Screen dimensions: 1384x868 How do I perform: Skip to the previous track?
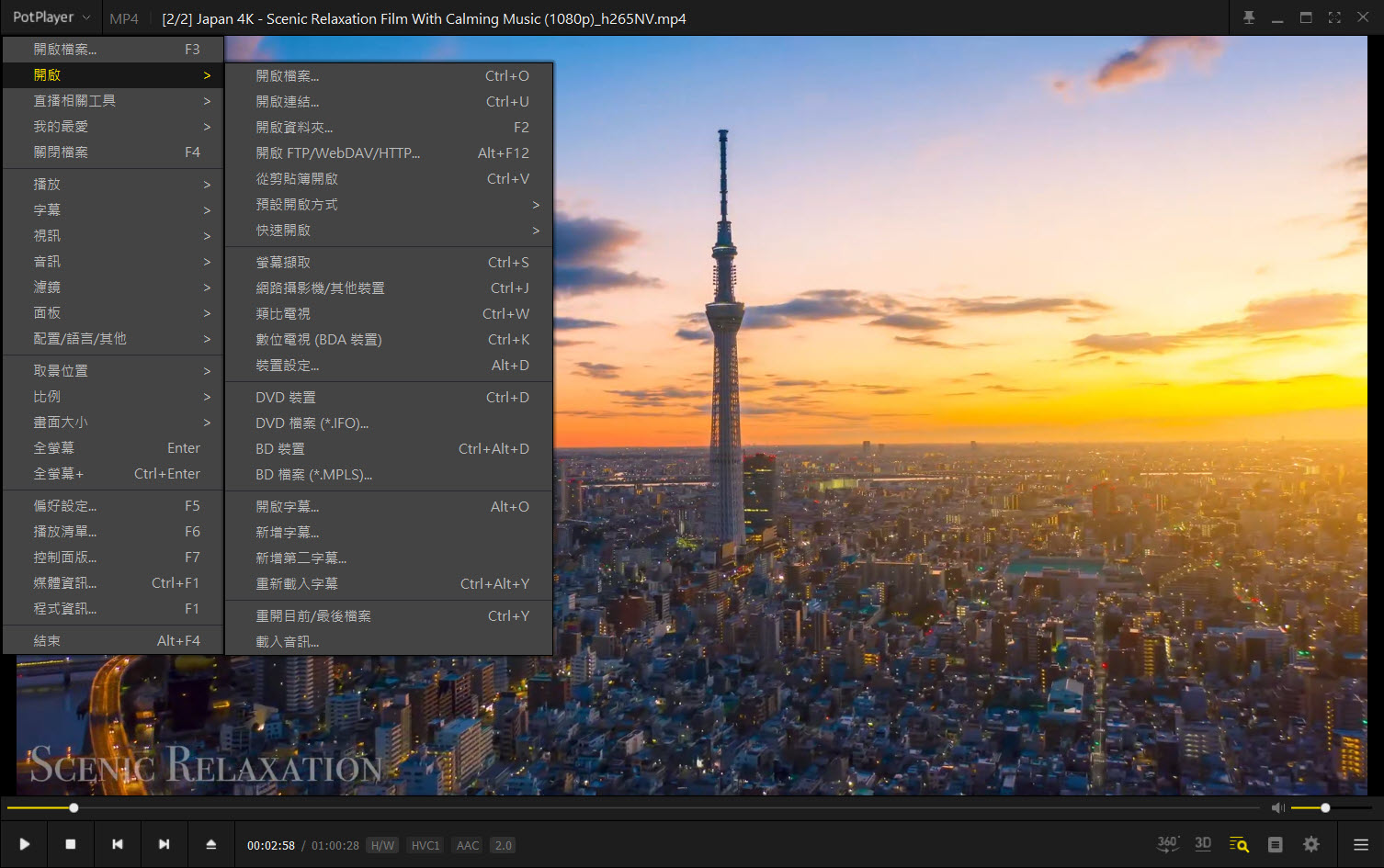pyautogui.click(x=118, y=844)
